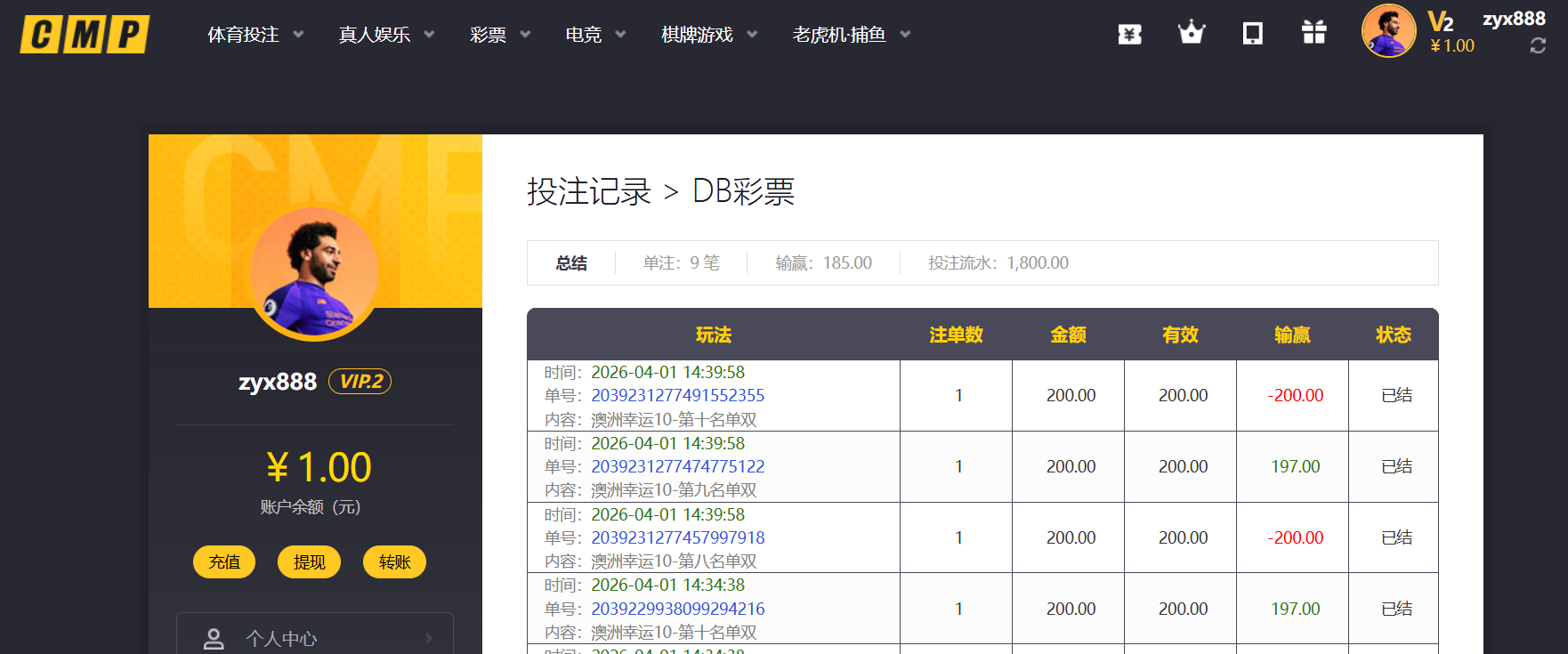This screenshot has height=654, width=1568.
Task: Open order number 2039231277491552355
Action: click(677, 395)
